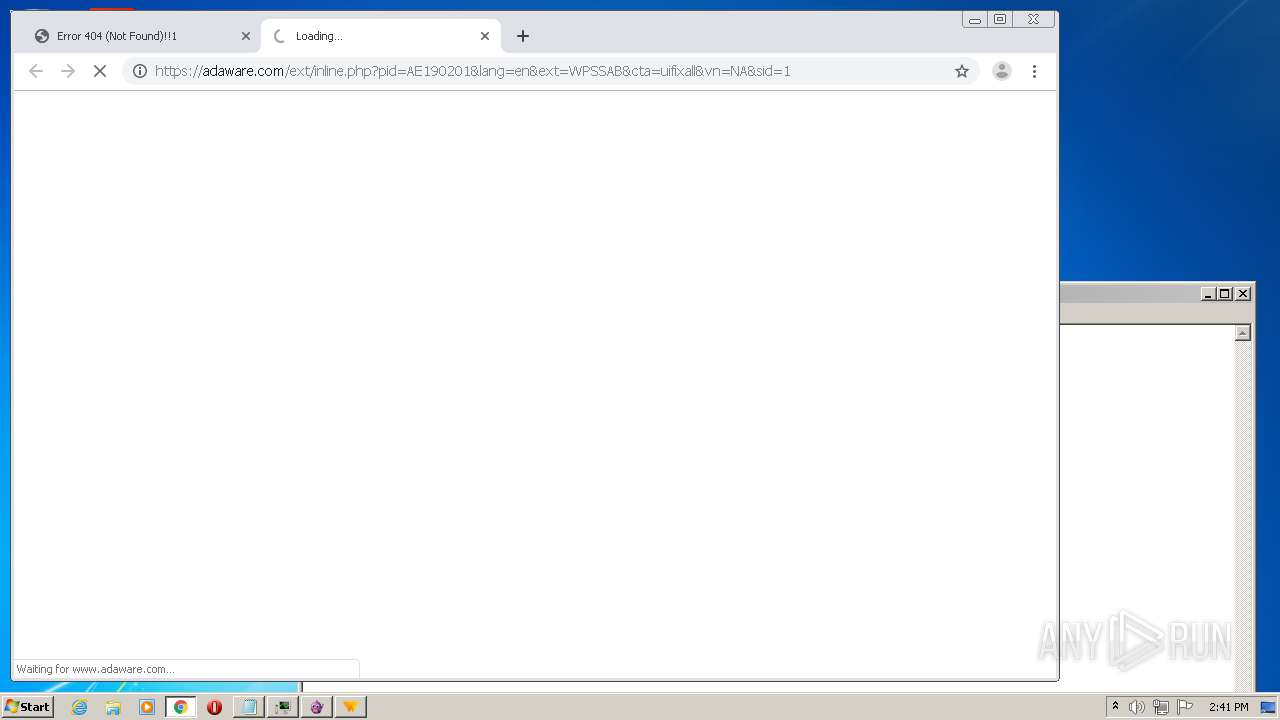This screenshot has height=720, width=1280.
Task: Click the scroll-up arrow in the background window
Action: [1243, 333]
